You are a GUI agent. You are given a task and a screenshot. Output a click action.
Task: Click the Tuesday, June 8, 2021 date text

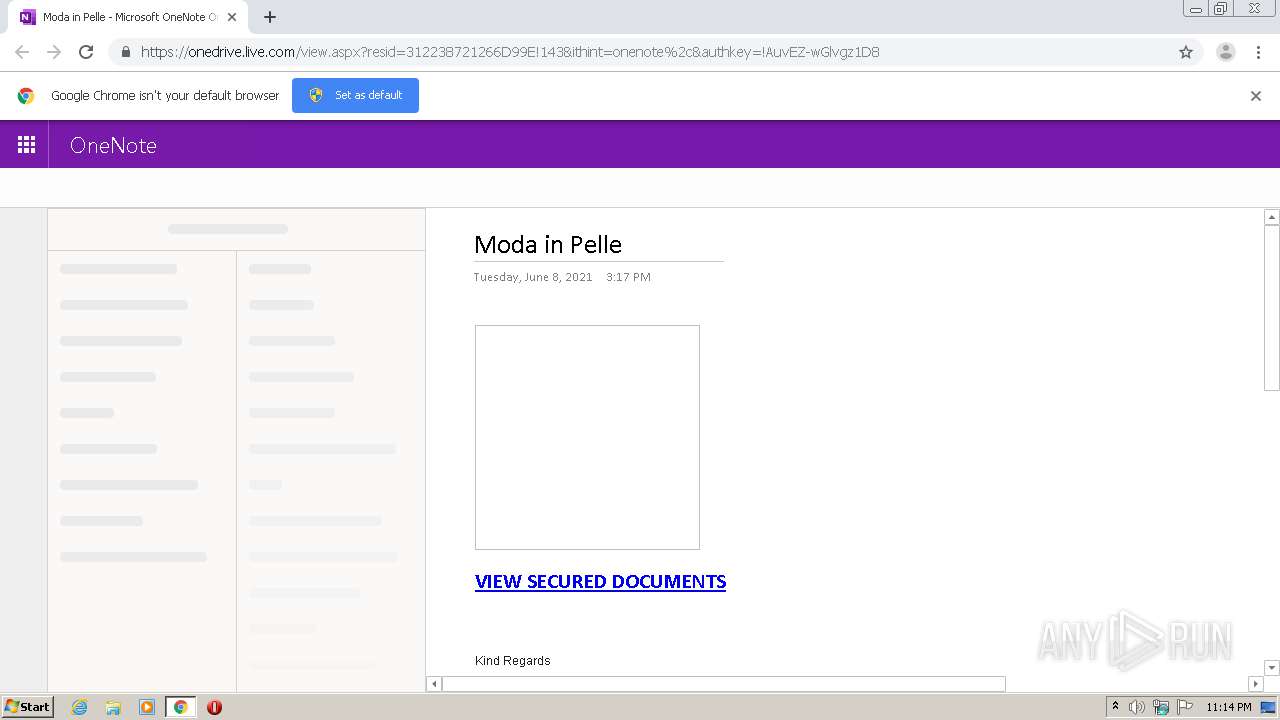[533, 277]
